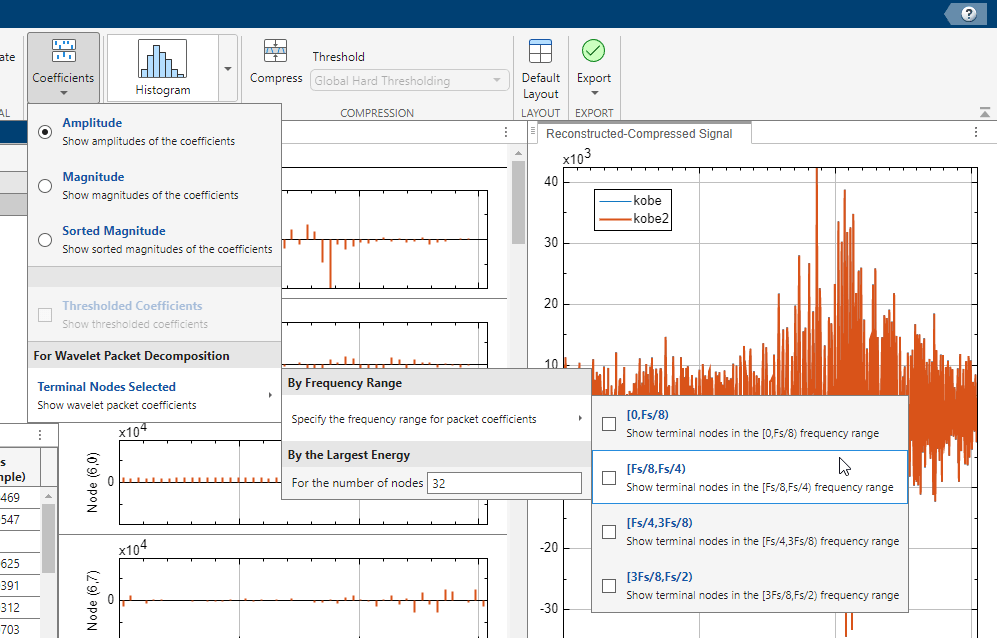Image resolution: width=997 pixels, height=638 pixels.
Task: Expand the Export dropdown arrow
Action: pos(593,95)
